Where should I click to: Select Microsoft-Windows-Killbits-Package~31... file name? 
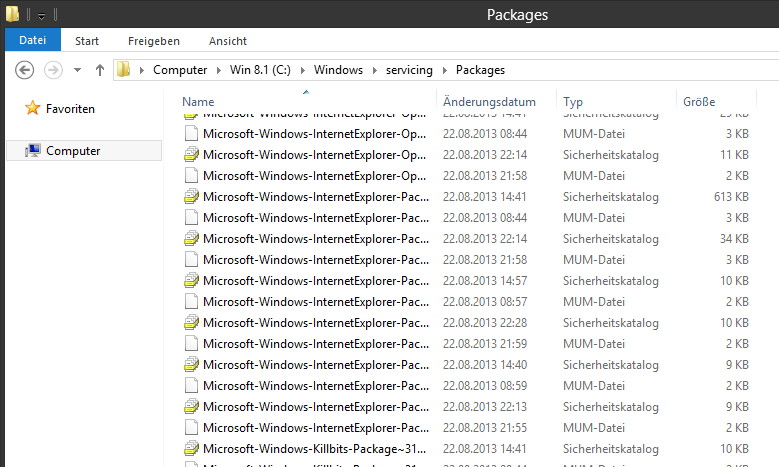coord(314,449)
